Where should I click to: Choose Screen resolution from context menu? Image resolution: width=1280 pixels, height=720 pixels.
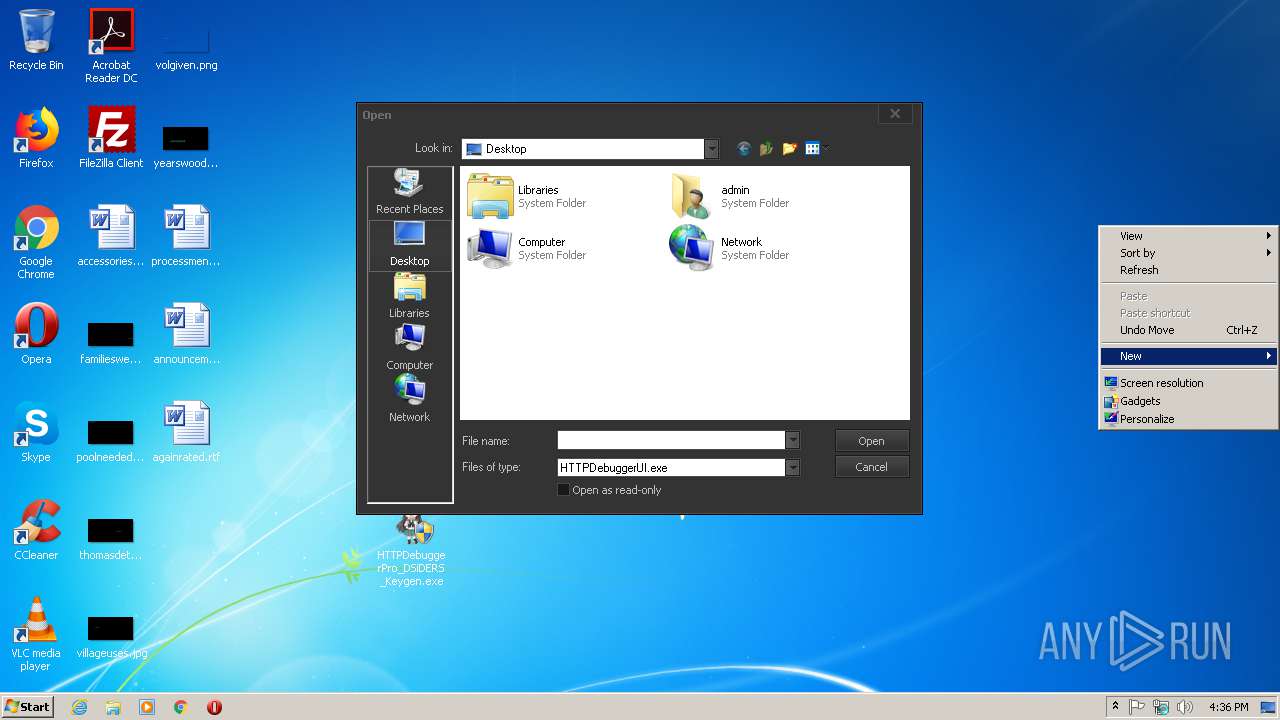(x=1188, y=383)
